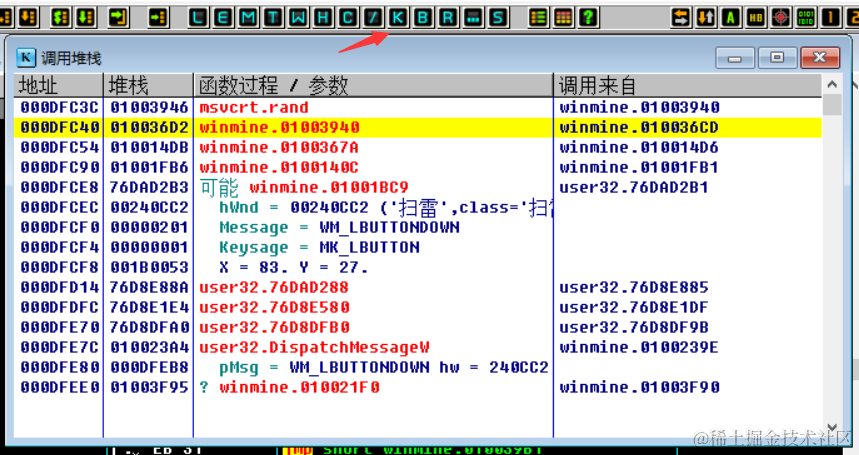This screenshot has width=859, height=455.
Task: Click called-from winmine.010014D6 cell
Action: (639, 147)
